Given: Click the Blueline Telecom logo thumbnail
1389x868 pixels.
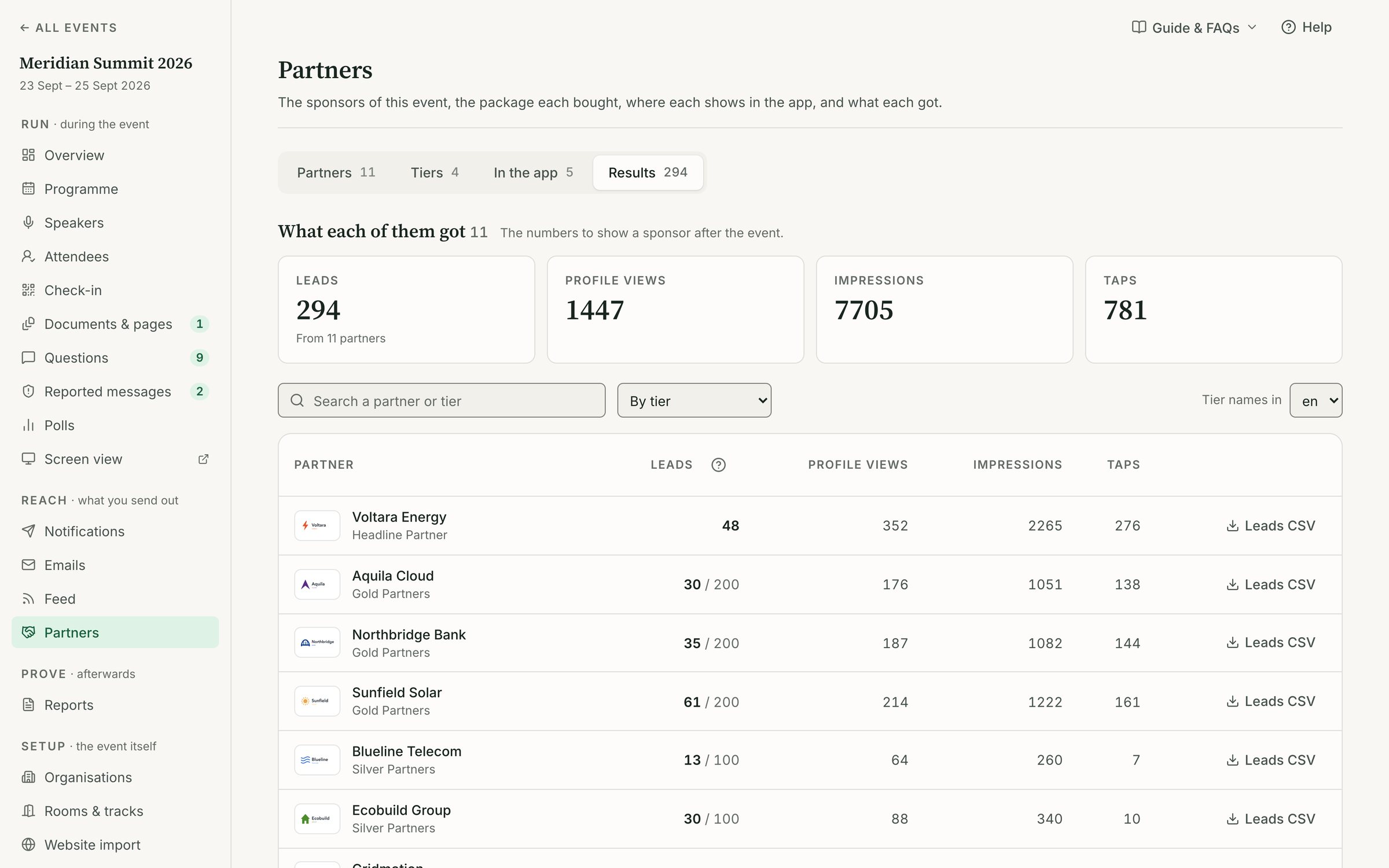Looking at the screenshot, I should [x=317, y=760].
